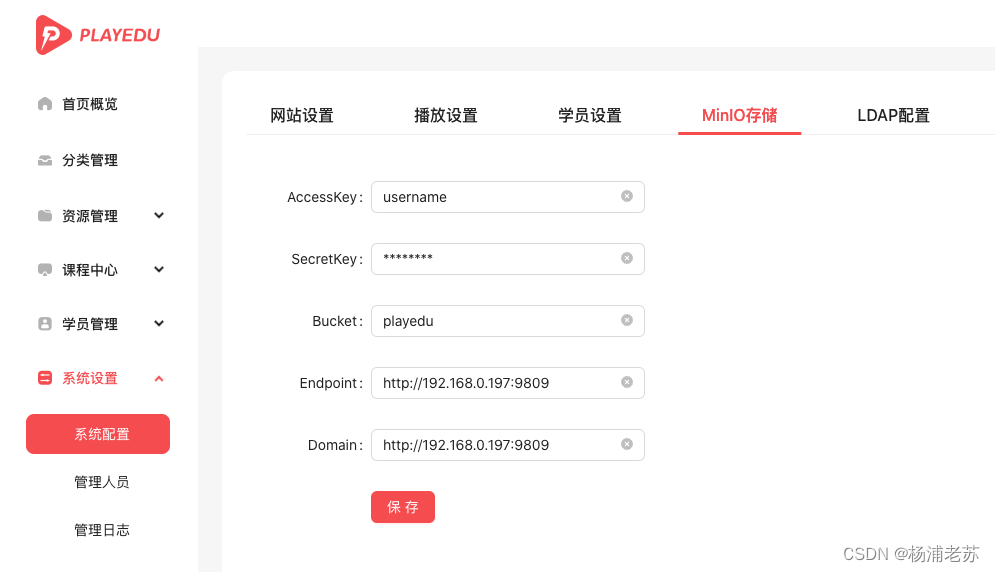Viewport: 995px width, 572px height.
Task: Clear the SecretKey field using its clear icon
Action: click(x=627, y=259)
